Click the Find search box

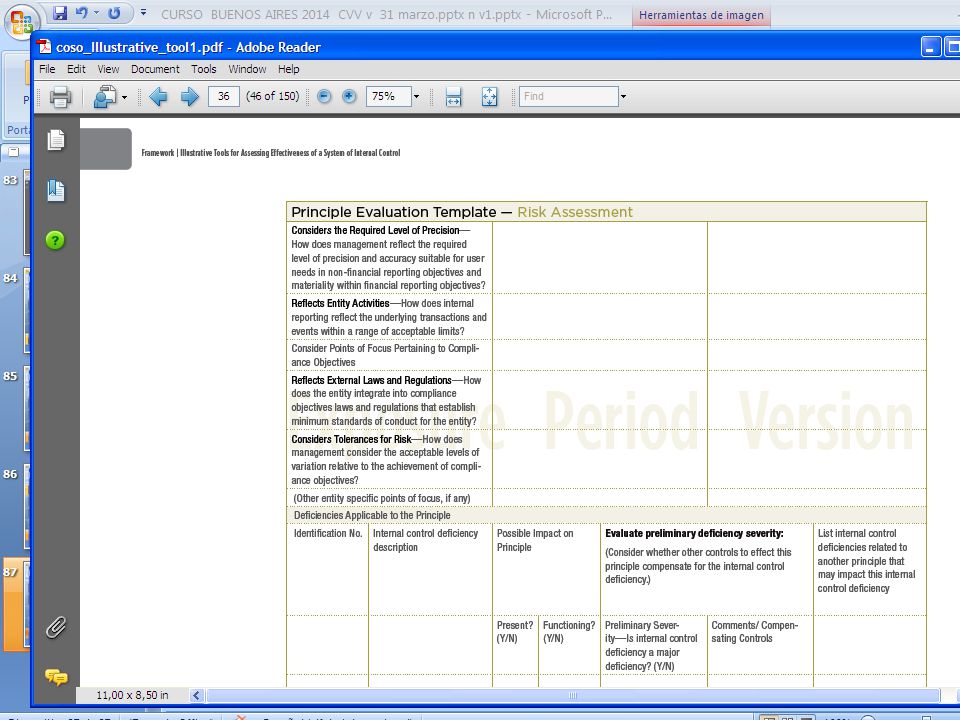click(569, 96)
